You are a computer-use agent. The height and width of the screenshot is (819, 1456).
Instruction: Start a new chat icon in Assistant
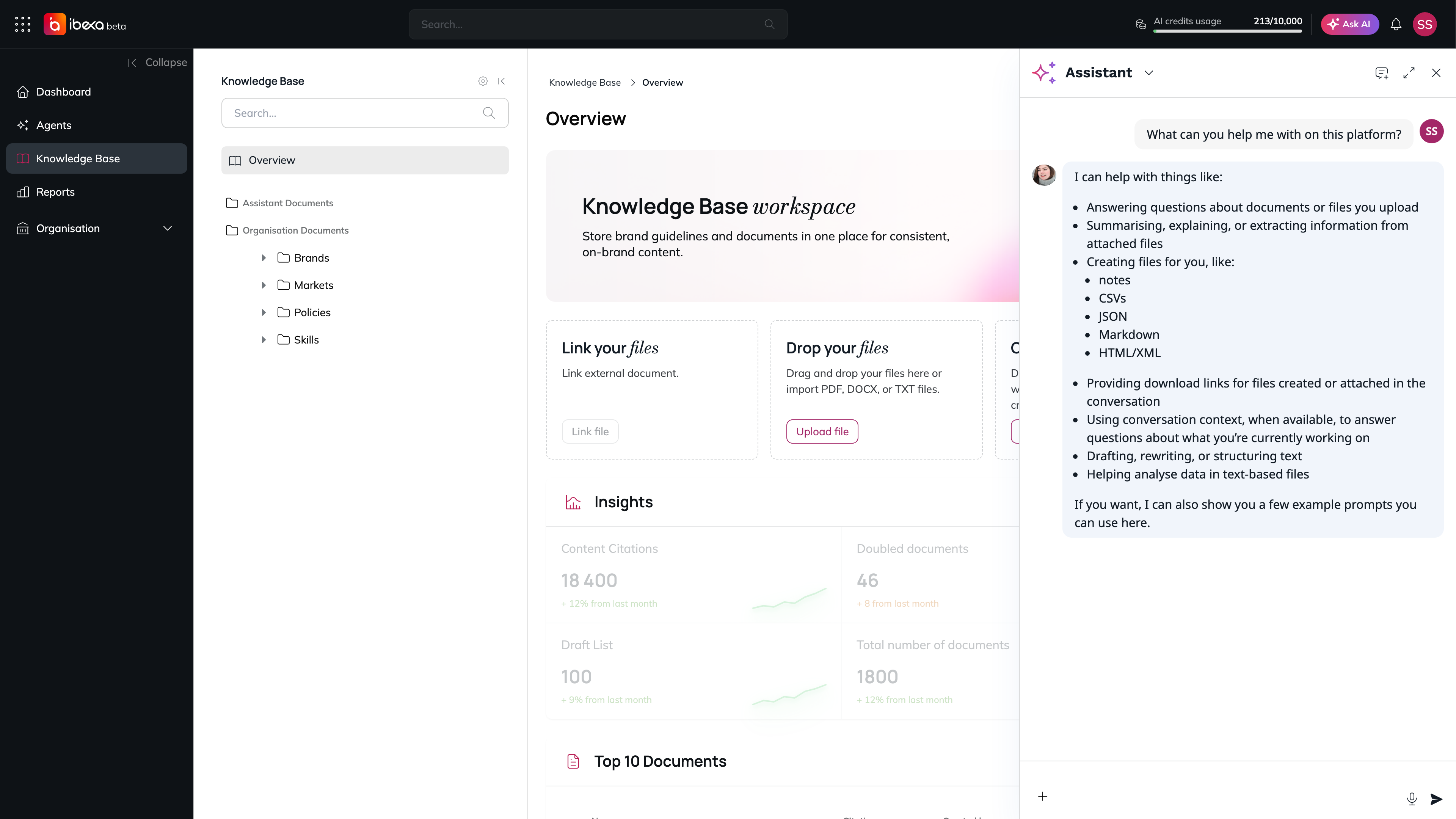[x=1381, y=73]
